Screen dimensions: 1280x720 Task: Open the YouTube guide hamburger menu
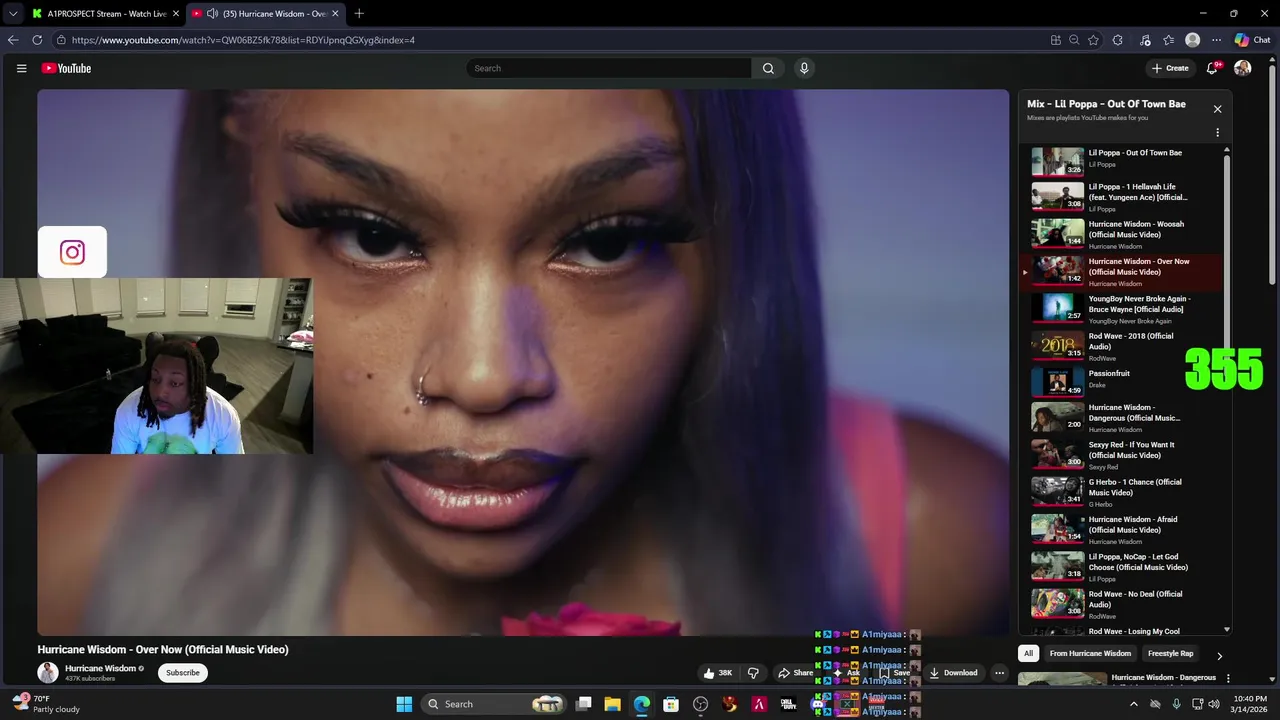tap(21, 68)
